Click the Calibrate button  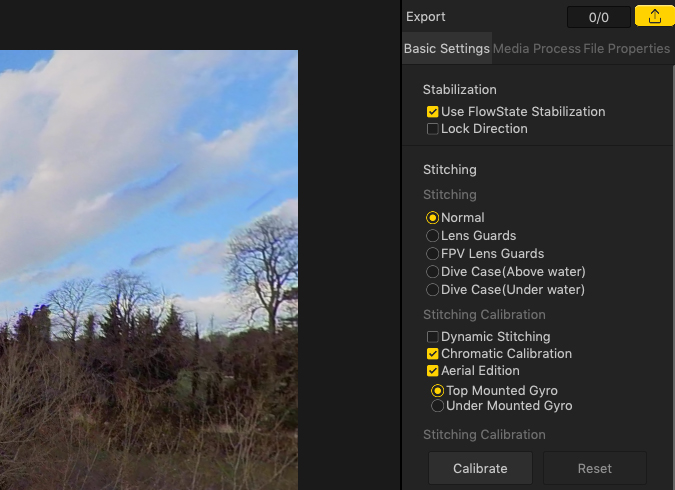pyautogui.click(x=480, y=468)
